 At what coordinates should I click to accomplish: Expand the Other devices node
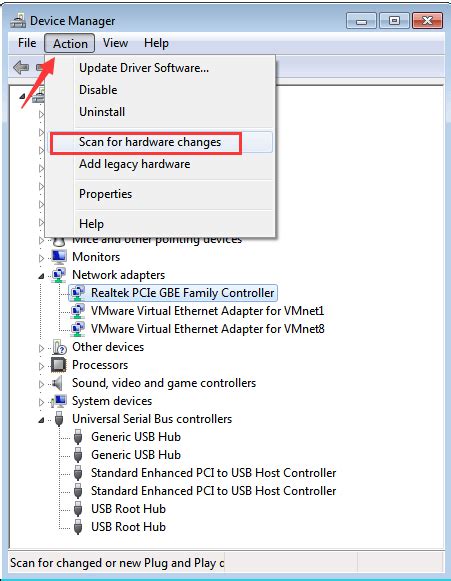[x=41, y=348]
